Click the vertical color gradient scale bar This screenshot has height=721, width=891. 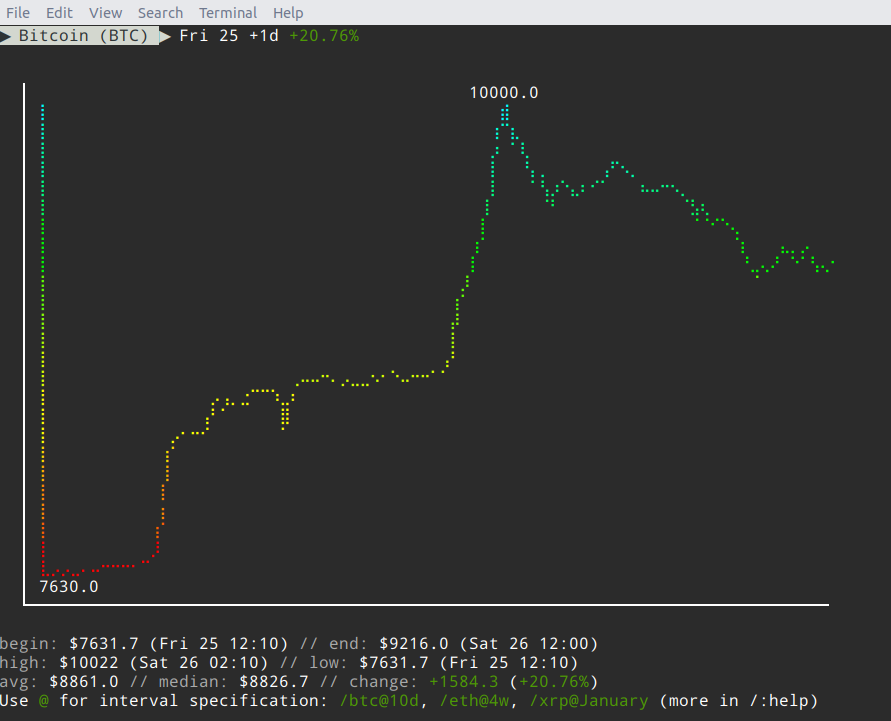[x=43, y=340]
